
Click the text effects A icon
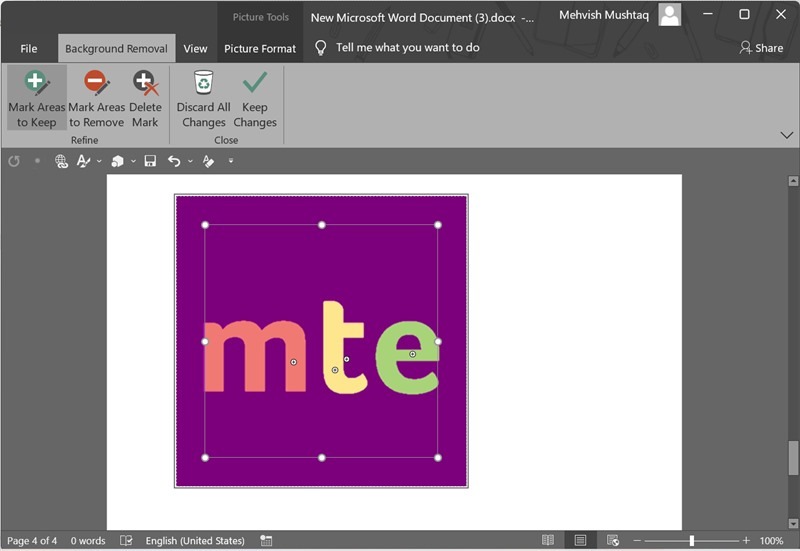(83, 161)
